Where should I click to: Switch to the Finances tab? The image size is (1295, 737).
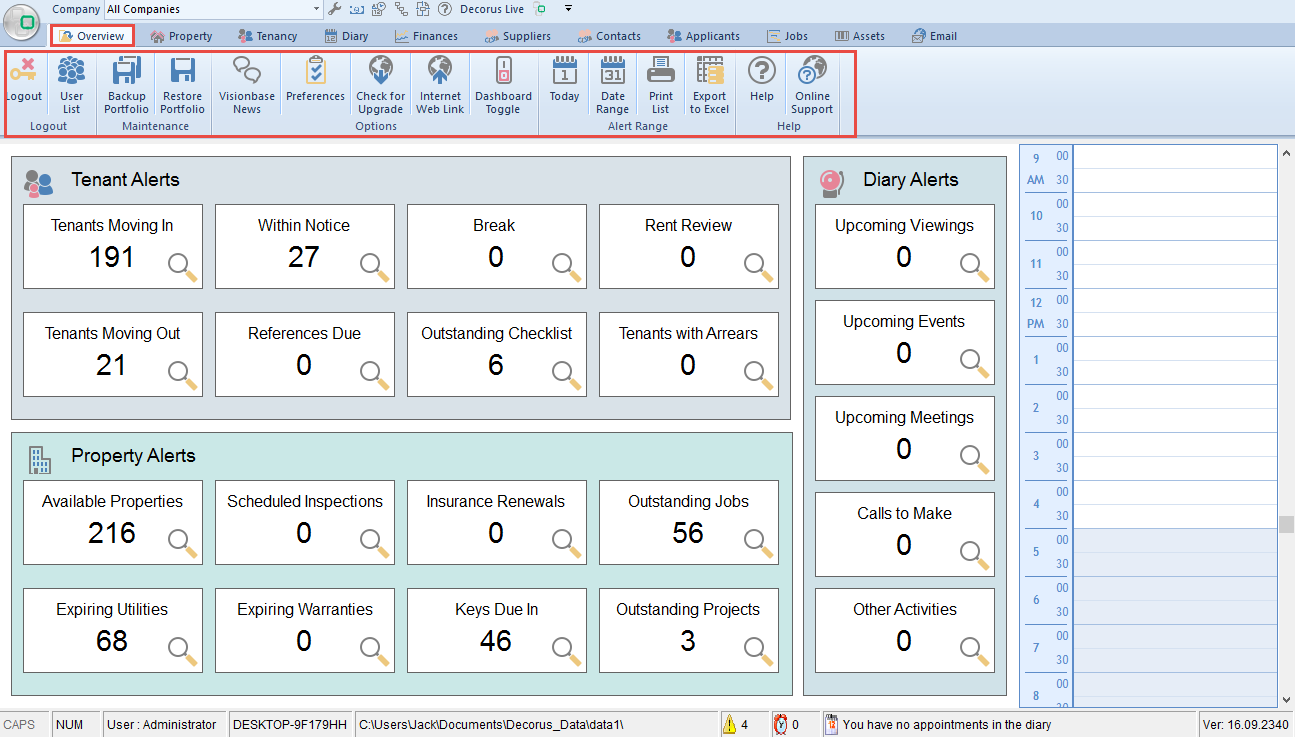426,36
